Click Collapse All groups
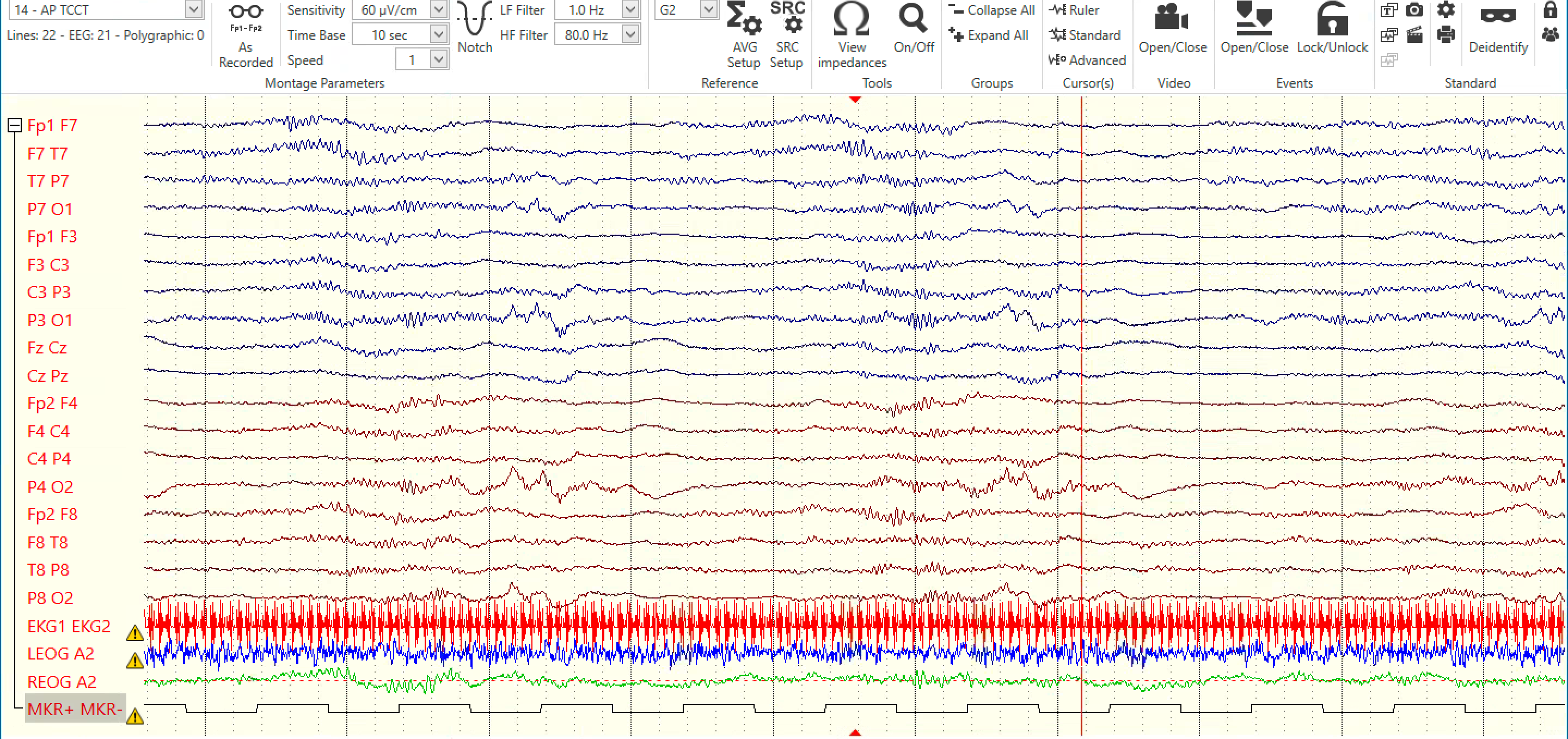The image size is (1568, 739). [x=991, y=10]
